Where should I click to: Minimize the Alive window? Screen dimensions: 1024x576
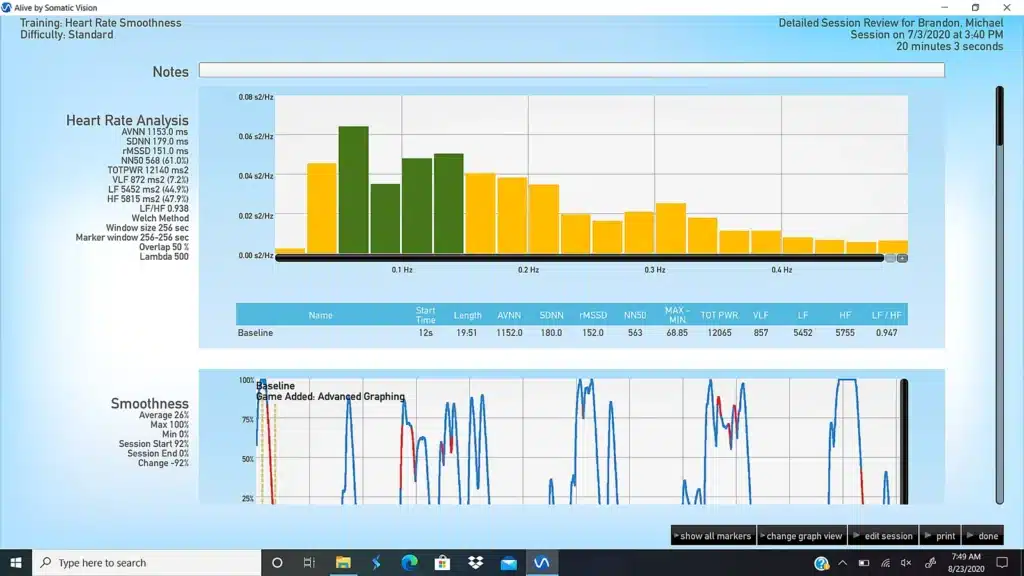pyautogui.click(x=944, y=7)
